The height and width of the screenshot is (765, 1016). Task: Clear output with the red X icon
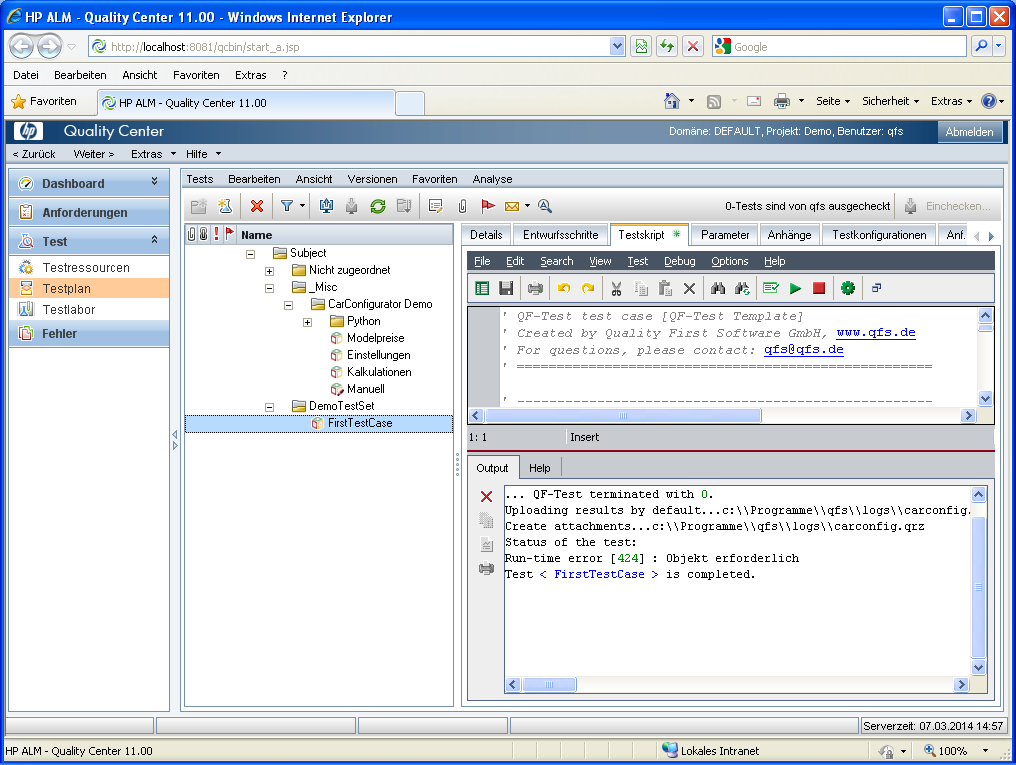point(487,497)
